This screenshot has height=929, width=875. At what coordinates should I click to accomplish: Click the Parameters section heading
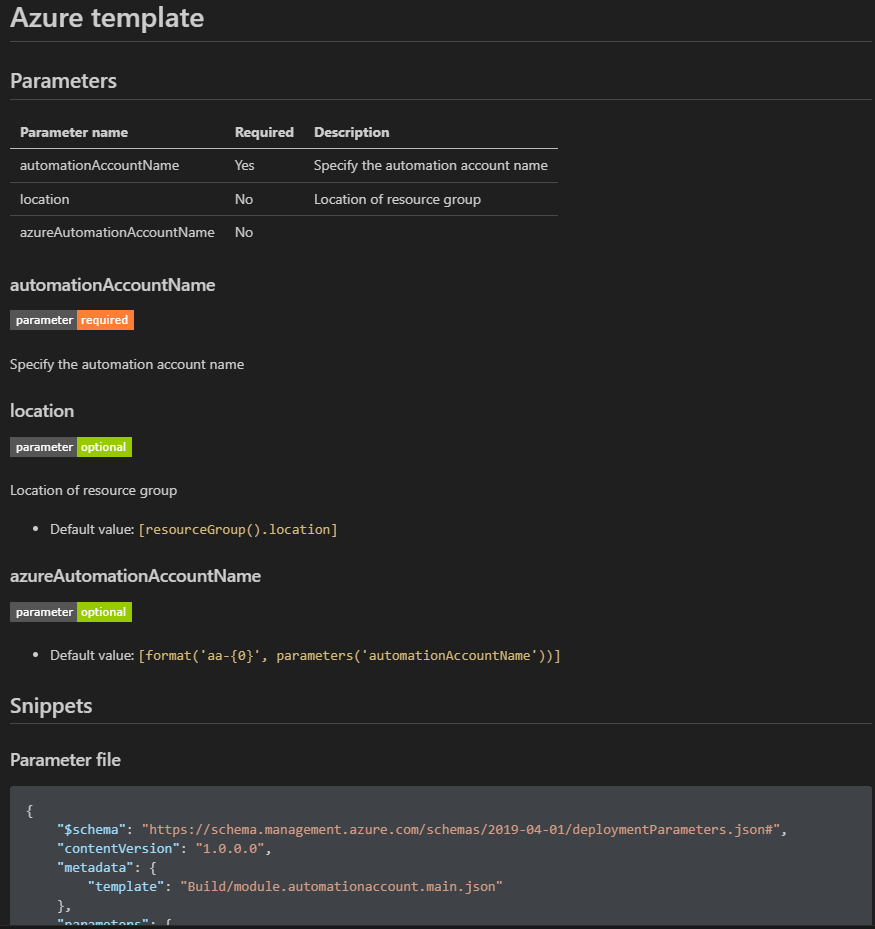pyautogui.click(x=63, y=81)
